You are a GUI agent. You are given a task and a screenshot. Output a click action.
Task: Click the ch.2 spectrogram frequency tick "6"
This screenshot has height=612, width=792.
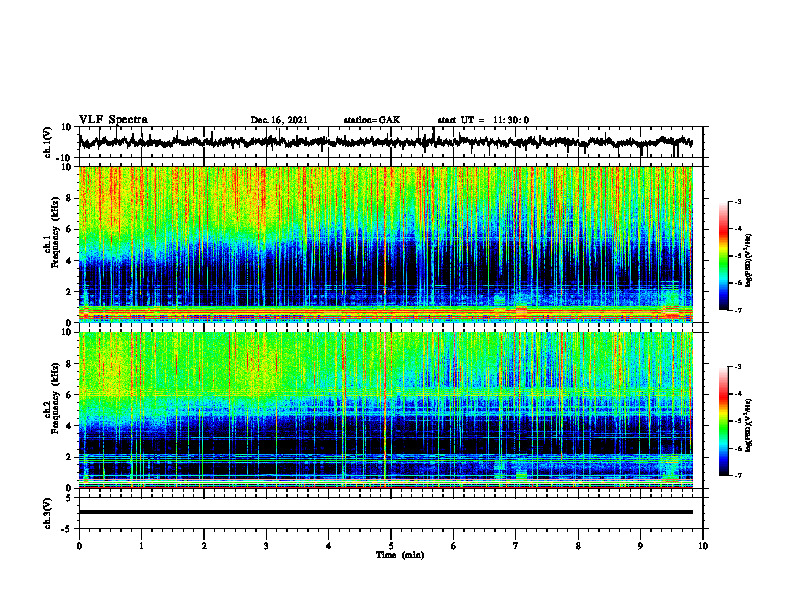69,395
